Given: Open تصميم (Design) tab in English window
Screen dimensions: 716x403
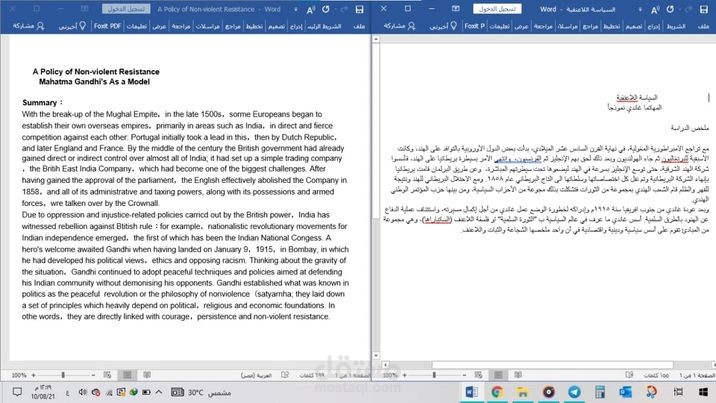Looking at the screenshot, I should [x=276, y=26].
